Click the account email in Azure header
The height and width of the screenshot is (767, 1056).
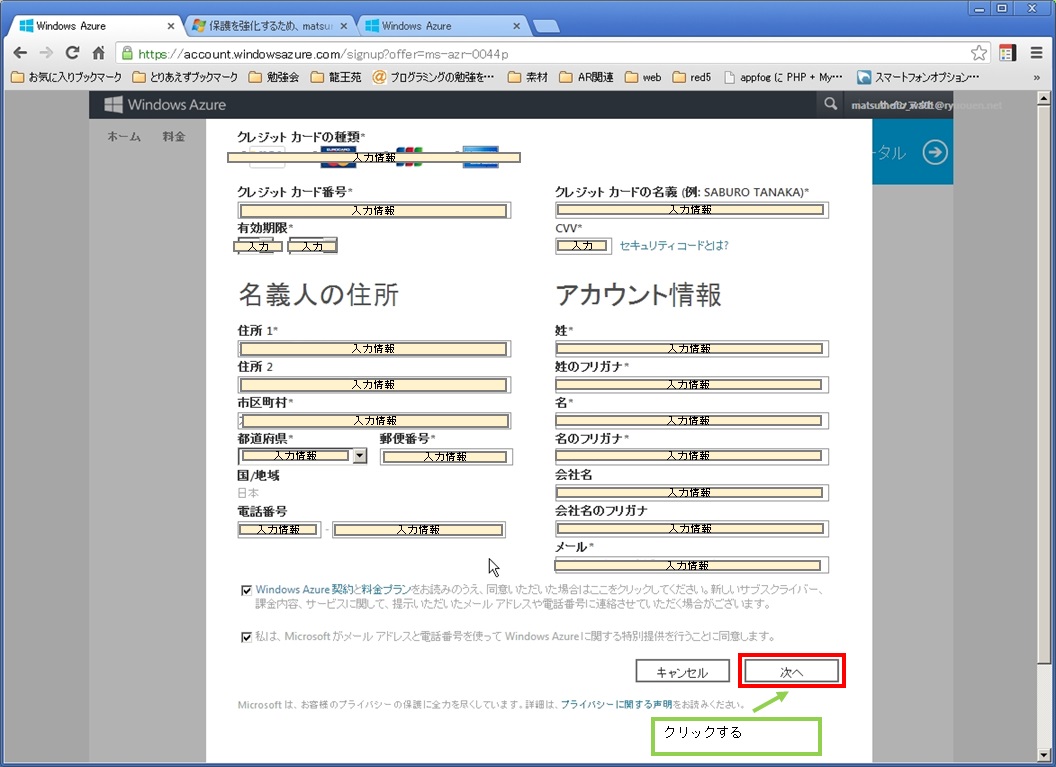(x=926, y=105)
